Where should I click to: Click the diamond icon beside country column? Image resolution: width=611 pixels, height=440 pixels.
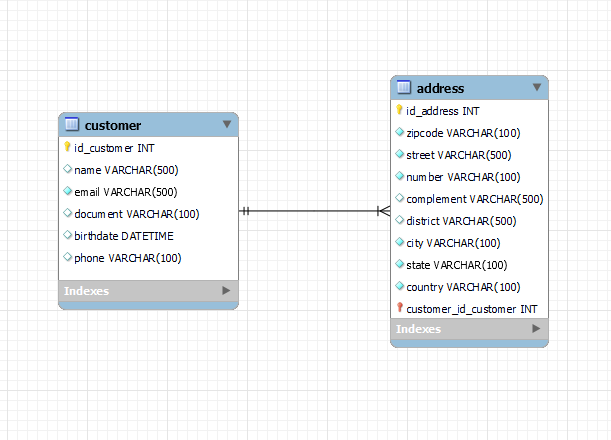(399, 286)
